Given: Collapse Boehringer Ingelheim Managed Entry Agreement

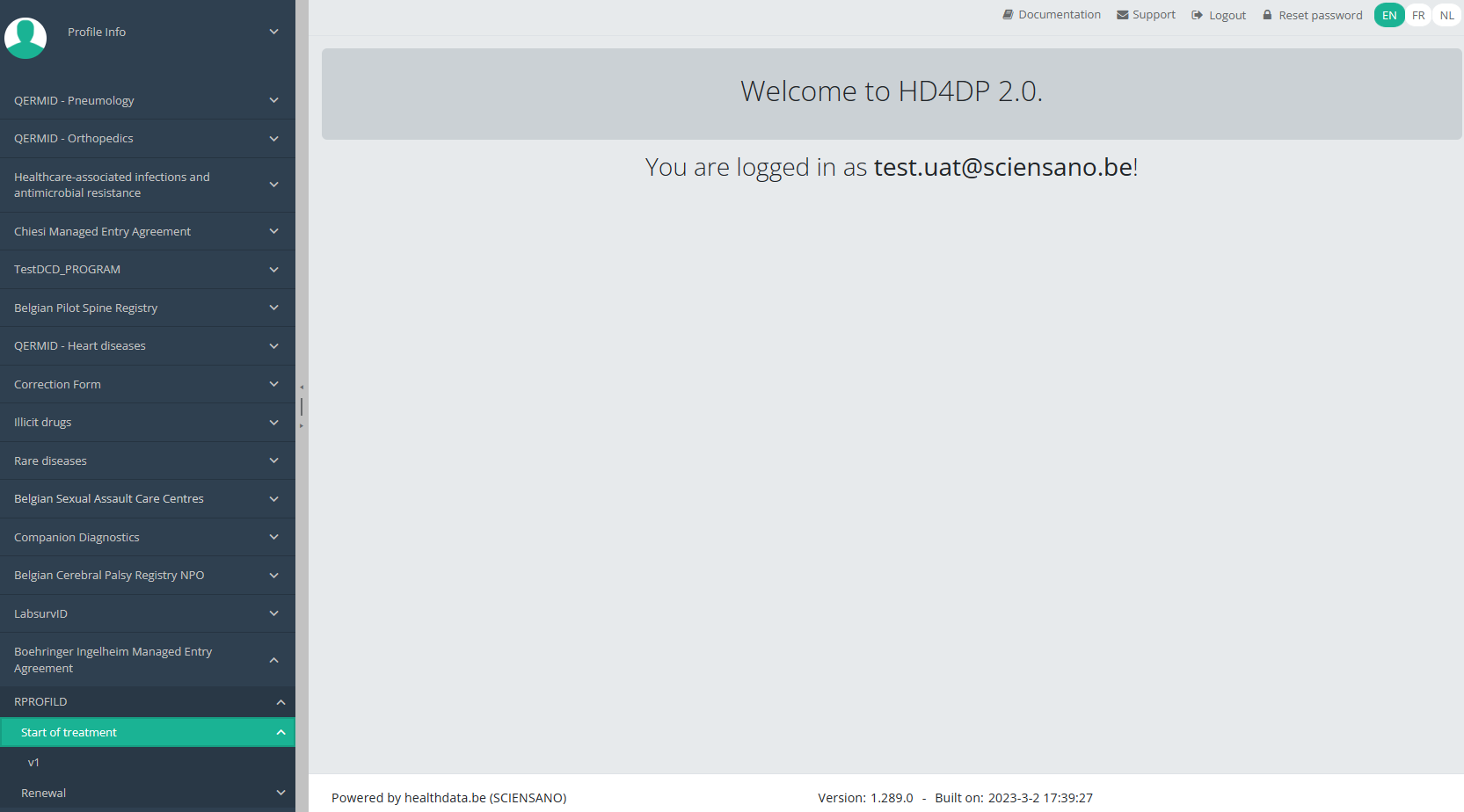Looking at the screenshot, I should pos(273,660).
